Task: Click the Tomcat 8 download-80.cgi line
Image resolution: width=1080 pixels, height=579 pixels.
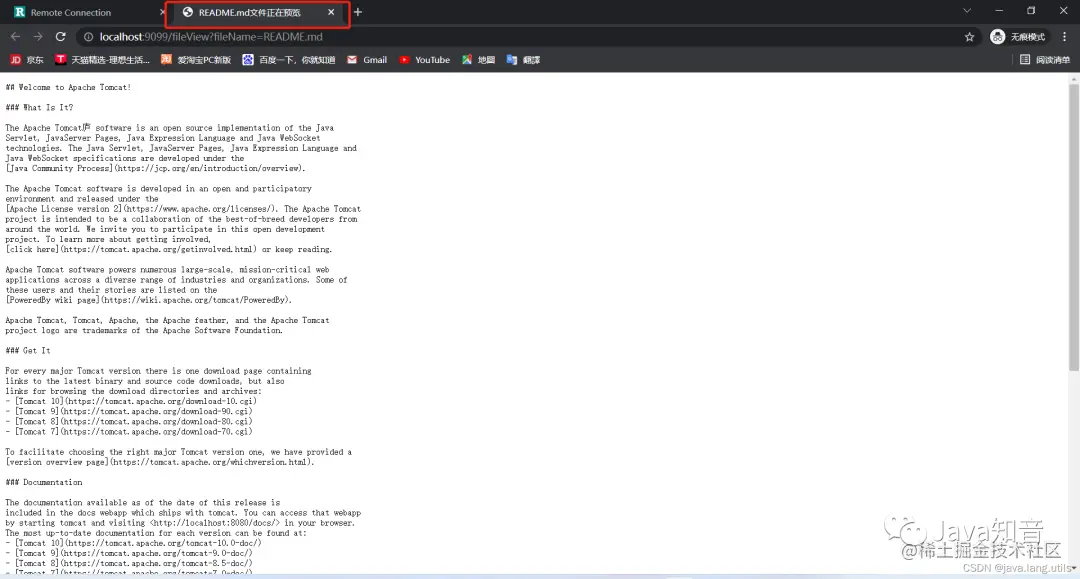Action: 129,421
